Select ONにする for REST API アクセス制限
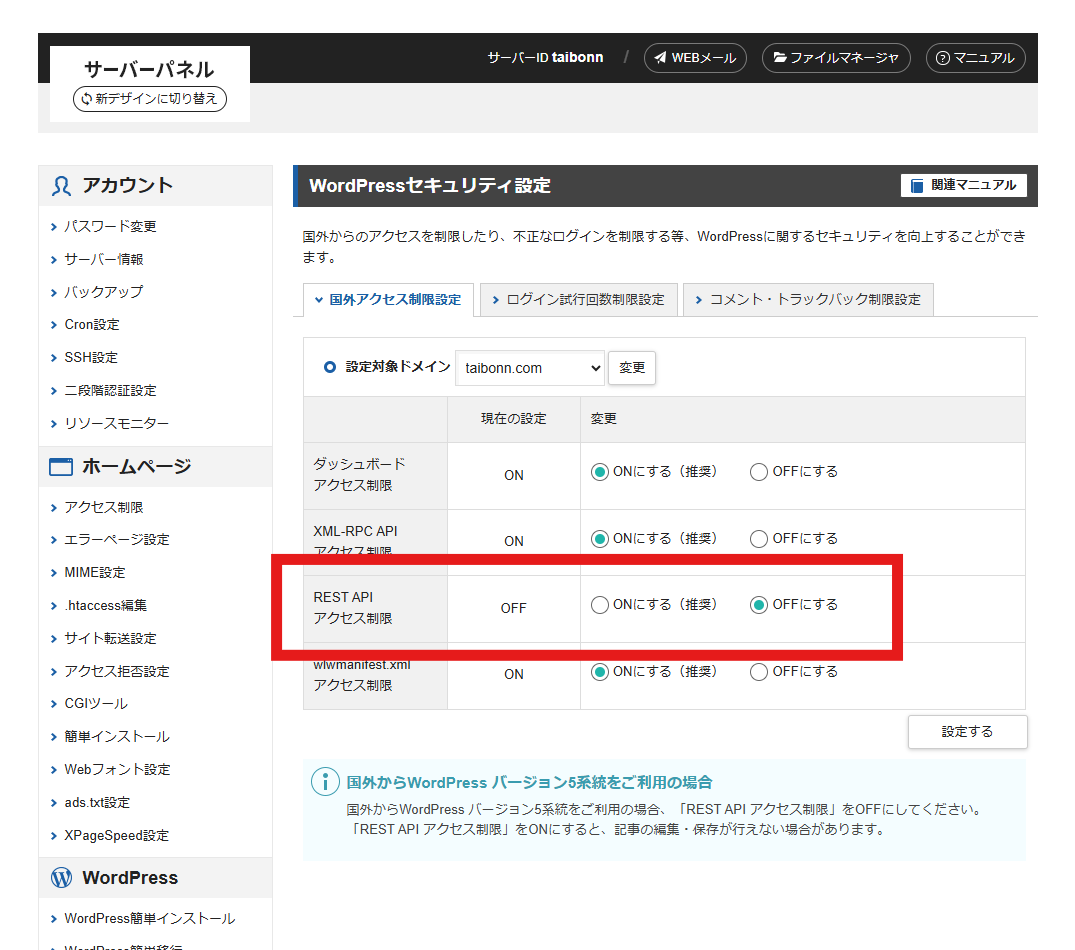Viewport: 1075px width, 950px height. tap(600, 605)
